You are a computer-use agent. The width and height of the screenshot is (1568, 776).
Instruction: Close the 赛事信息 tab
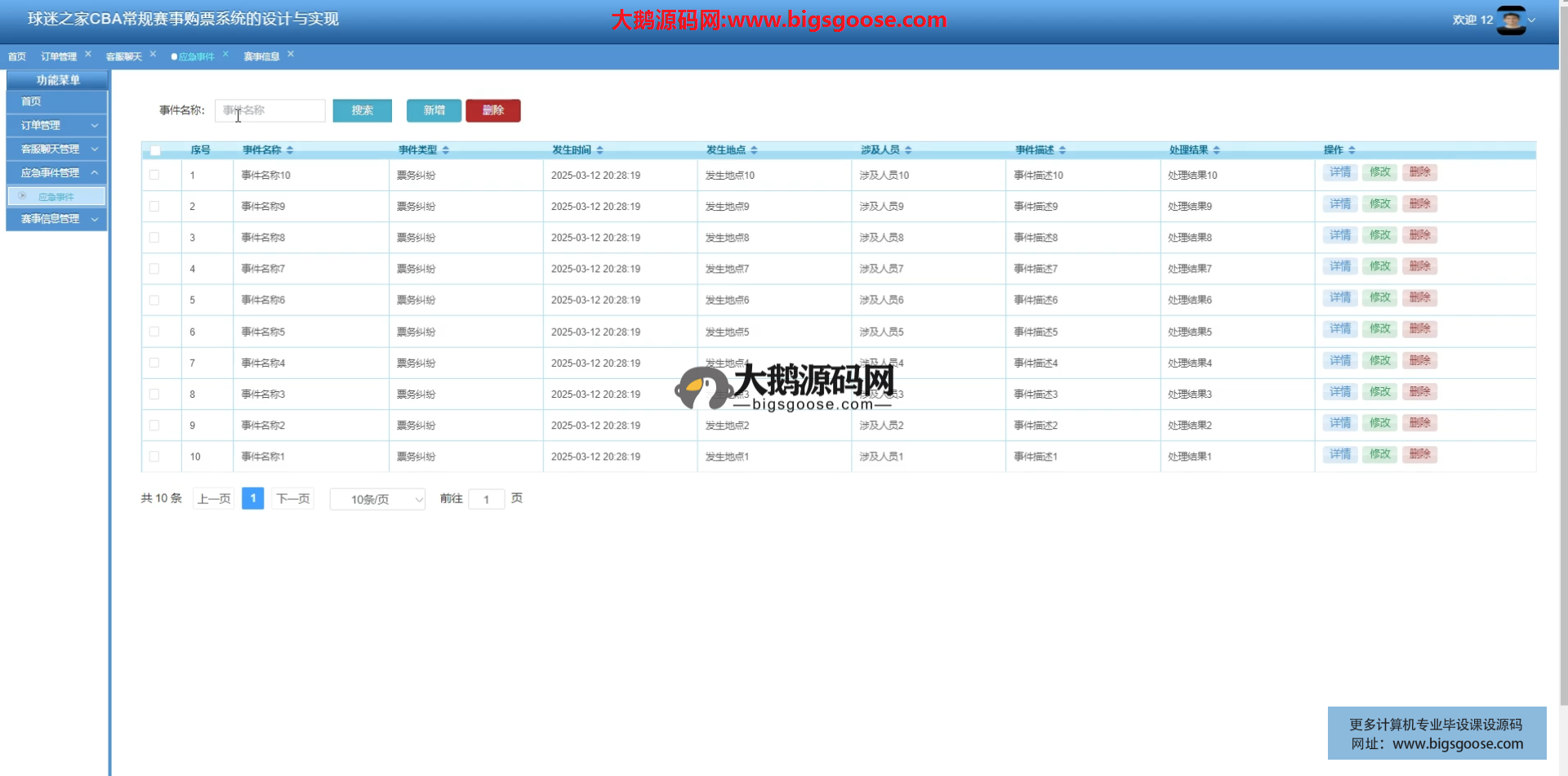point(291,54)
